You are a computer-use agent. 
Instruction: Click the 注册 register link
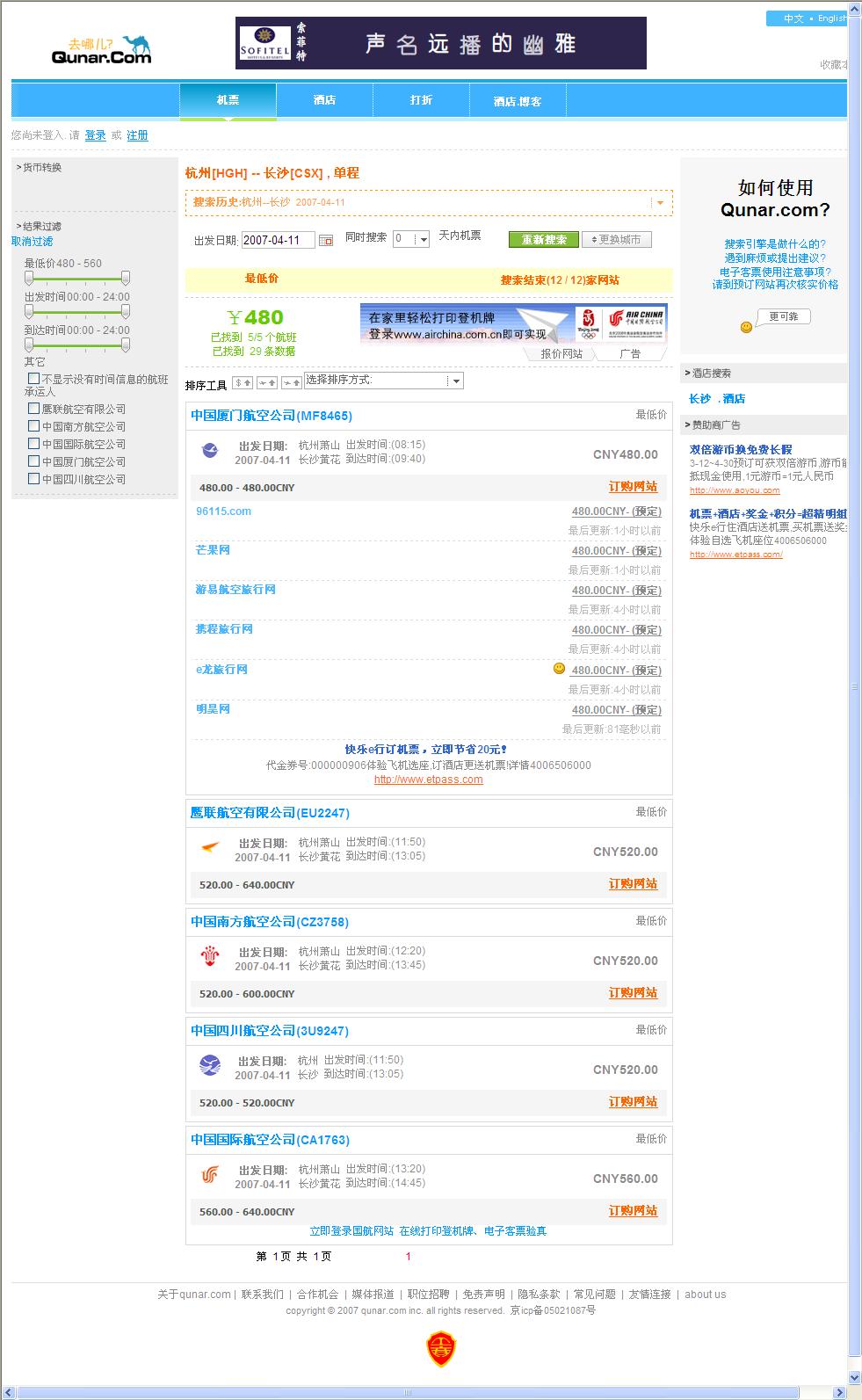(x=137, y=135)
